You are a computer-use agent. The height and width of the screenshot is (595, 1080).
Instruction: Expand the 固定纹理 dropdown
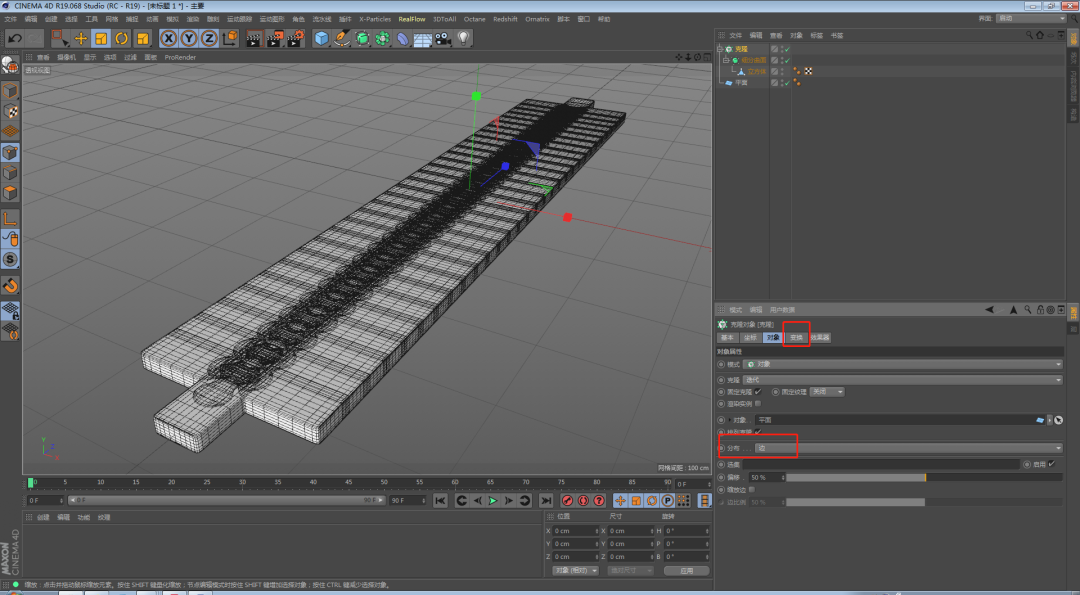(827, 392)
